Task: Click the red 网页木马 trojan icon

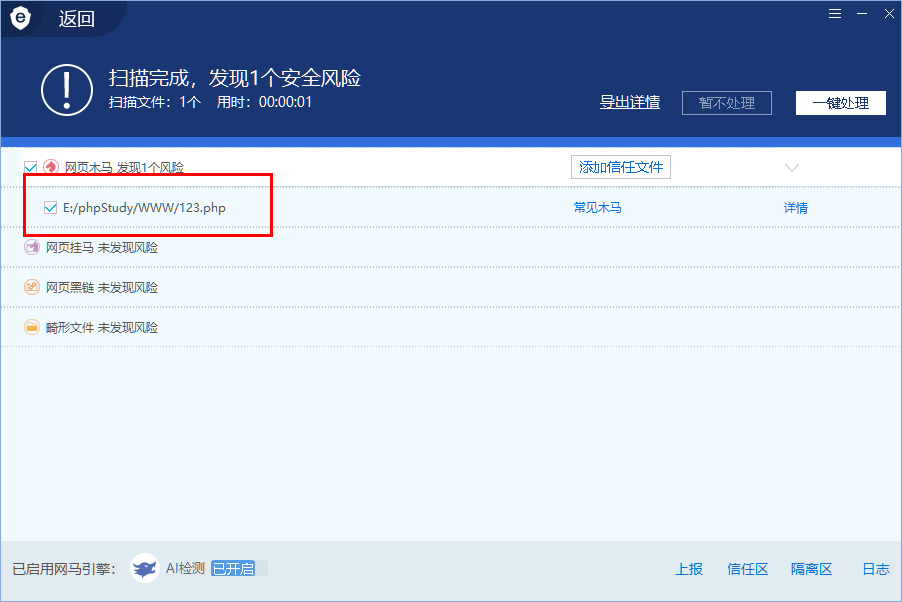Action: point(51,167)
